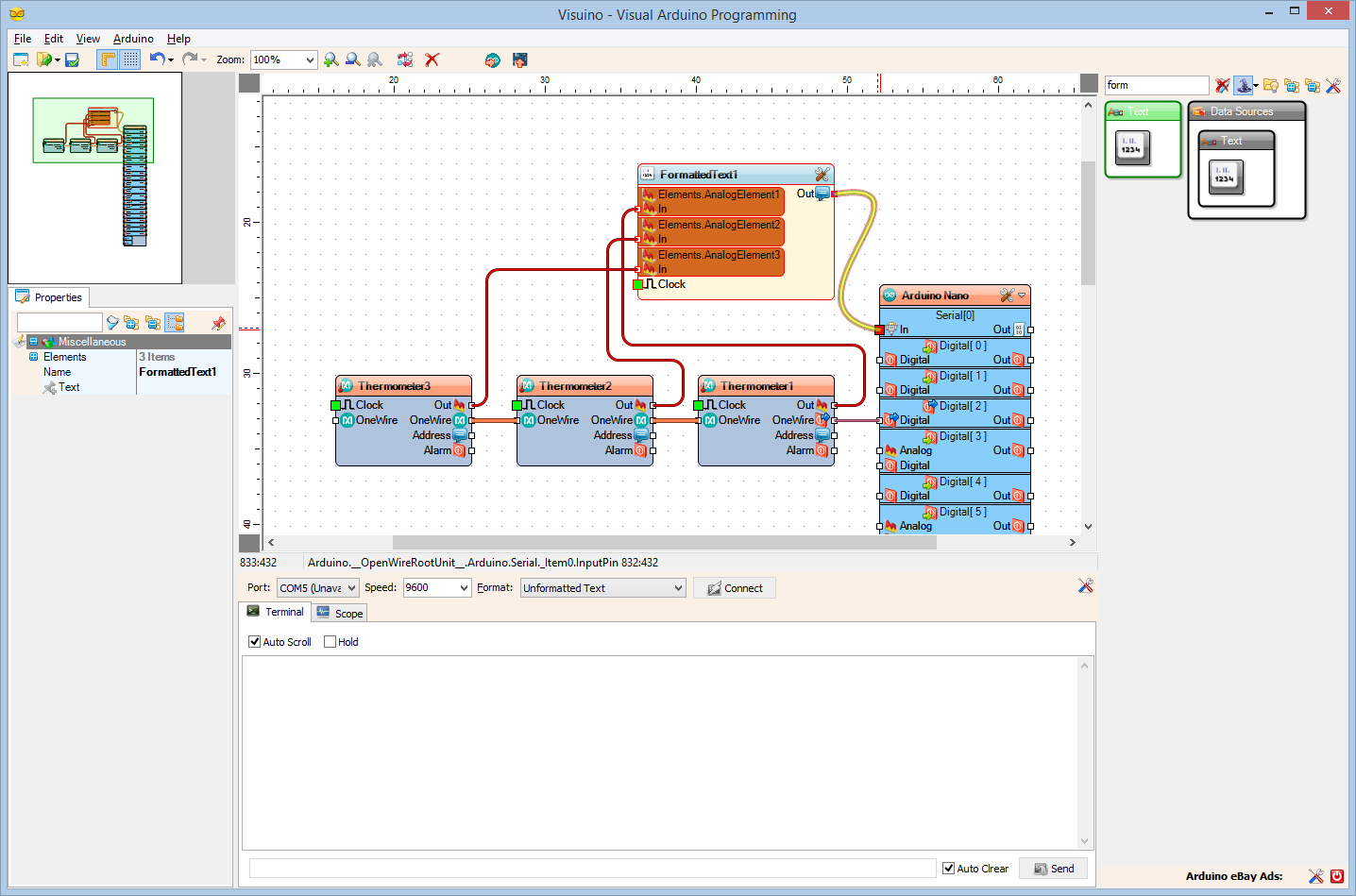This screenshot has width=1356, height=896.
Task: Select the Properties tab
Action: tap(49, 297)
